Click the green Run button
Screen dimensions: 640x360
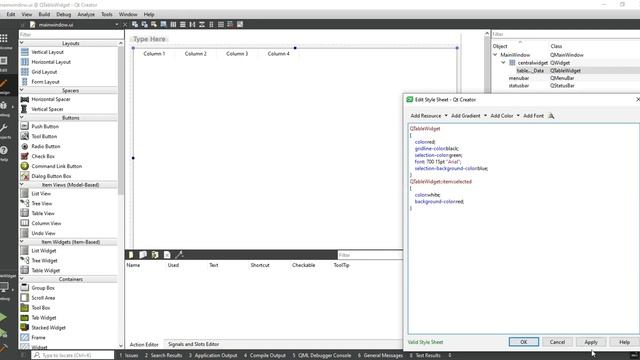pyautogui.click(x=3, y=317)
